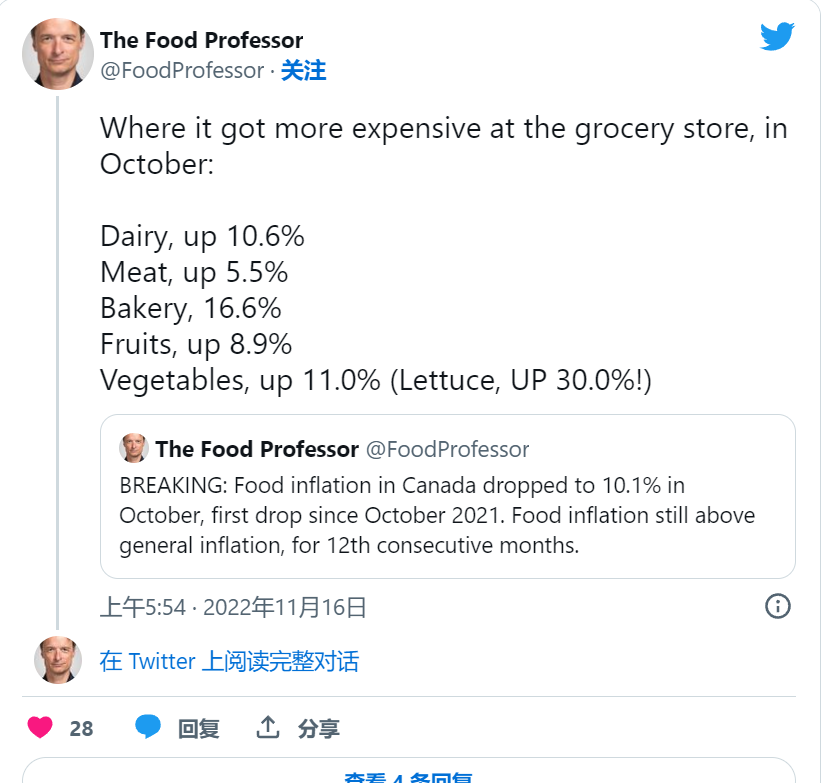Click the 回复 reply button label
The image size is (825, 783).
(198, 729)
